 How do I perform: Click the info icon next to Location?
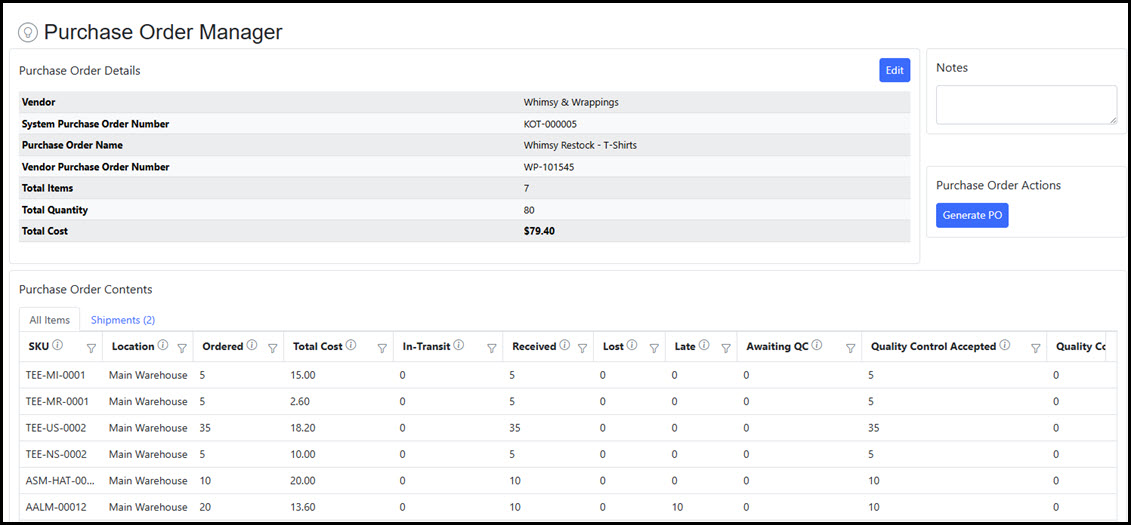pyautogui.click(x=163, y=346)
